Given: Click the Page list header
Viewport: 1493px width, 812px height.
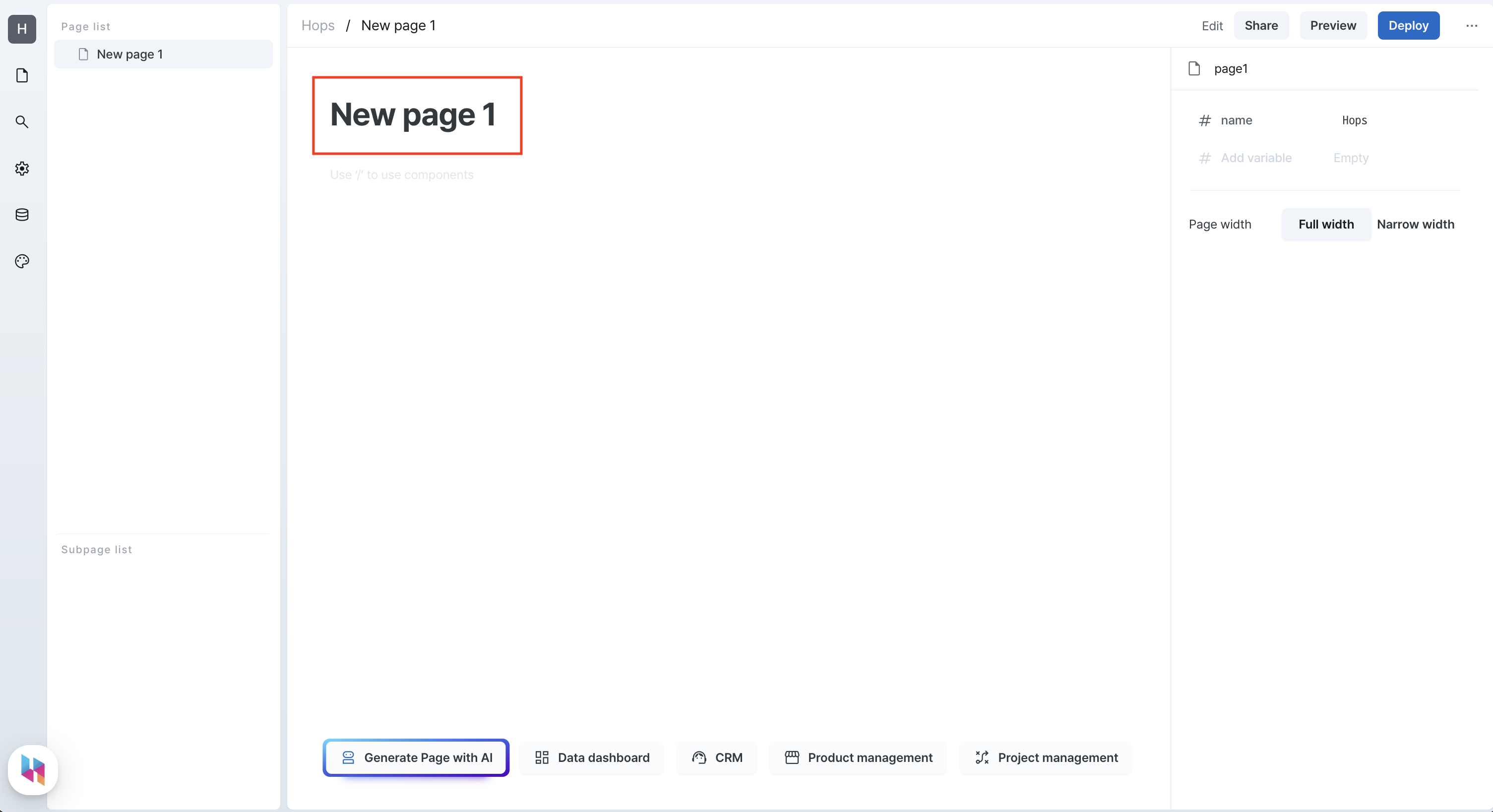Looking at the screenshot, I should [x=86, y=26].
